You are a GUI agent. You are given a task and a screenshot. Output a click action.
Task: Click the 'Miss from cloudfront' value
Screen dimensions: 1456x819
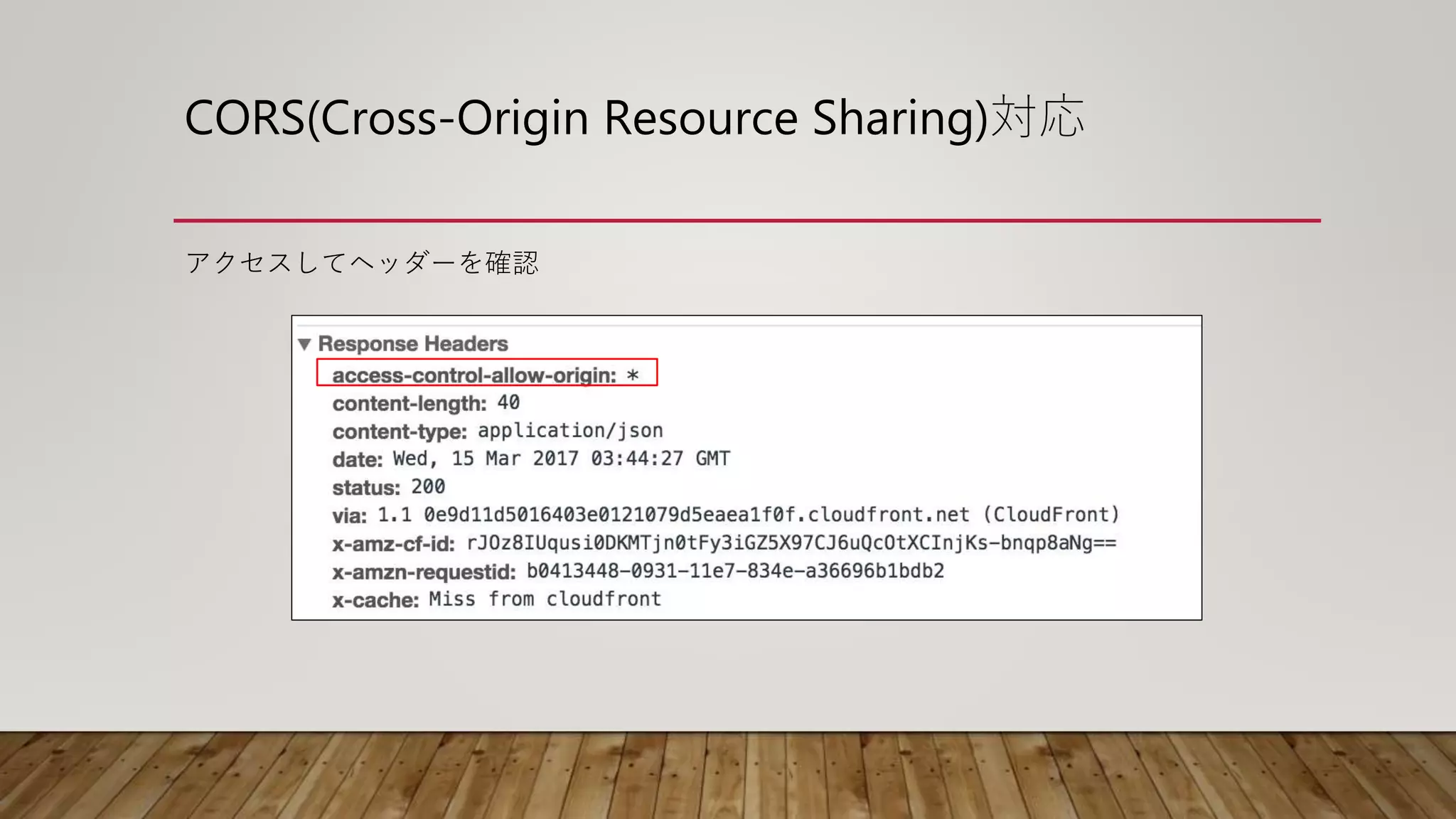click(545, 599)
